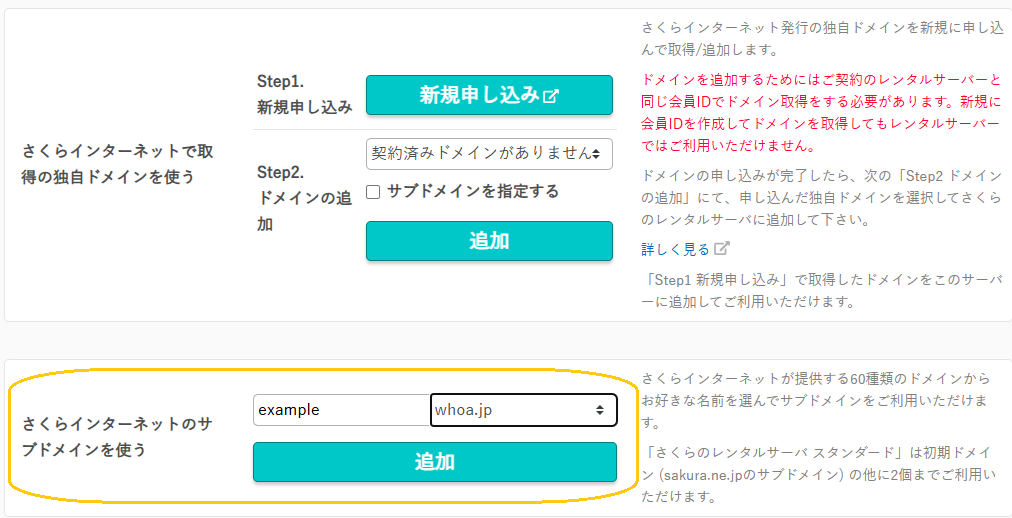
Task: Click the 新規申し込み button
Action: click(489, 95)
